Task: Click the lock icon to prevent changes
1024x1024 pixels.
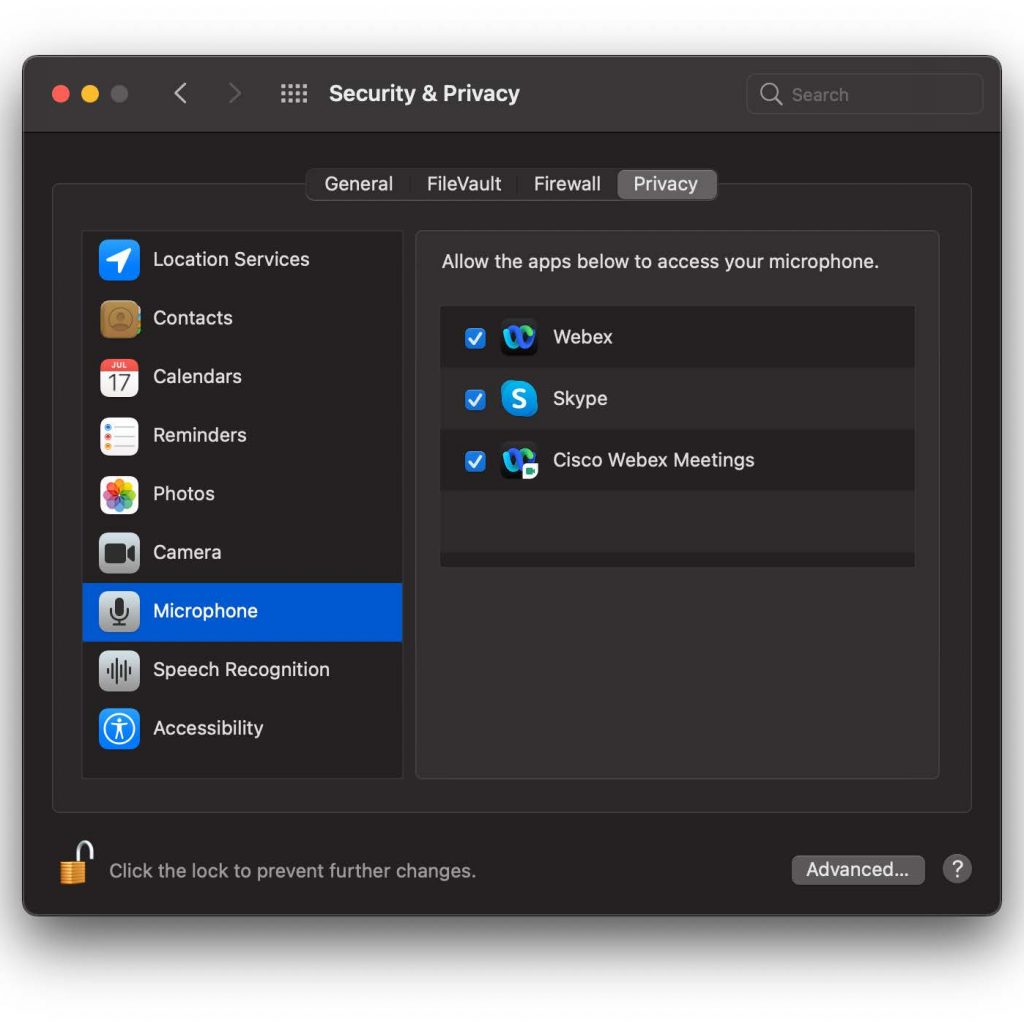Action: 76,863
